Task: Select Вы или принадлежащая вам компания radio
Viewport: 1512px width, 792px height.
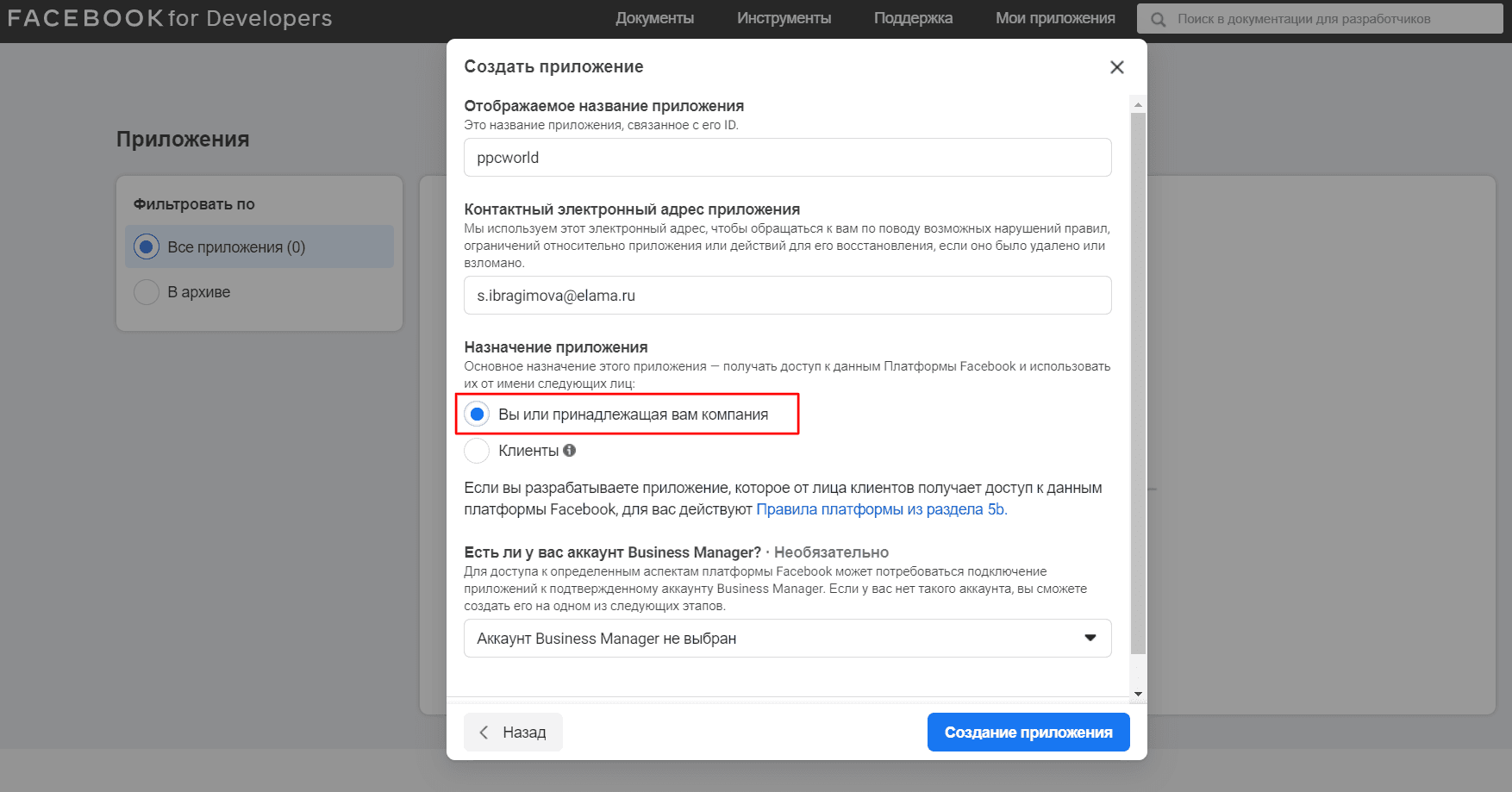Action: (x=477, y=415)
